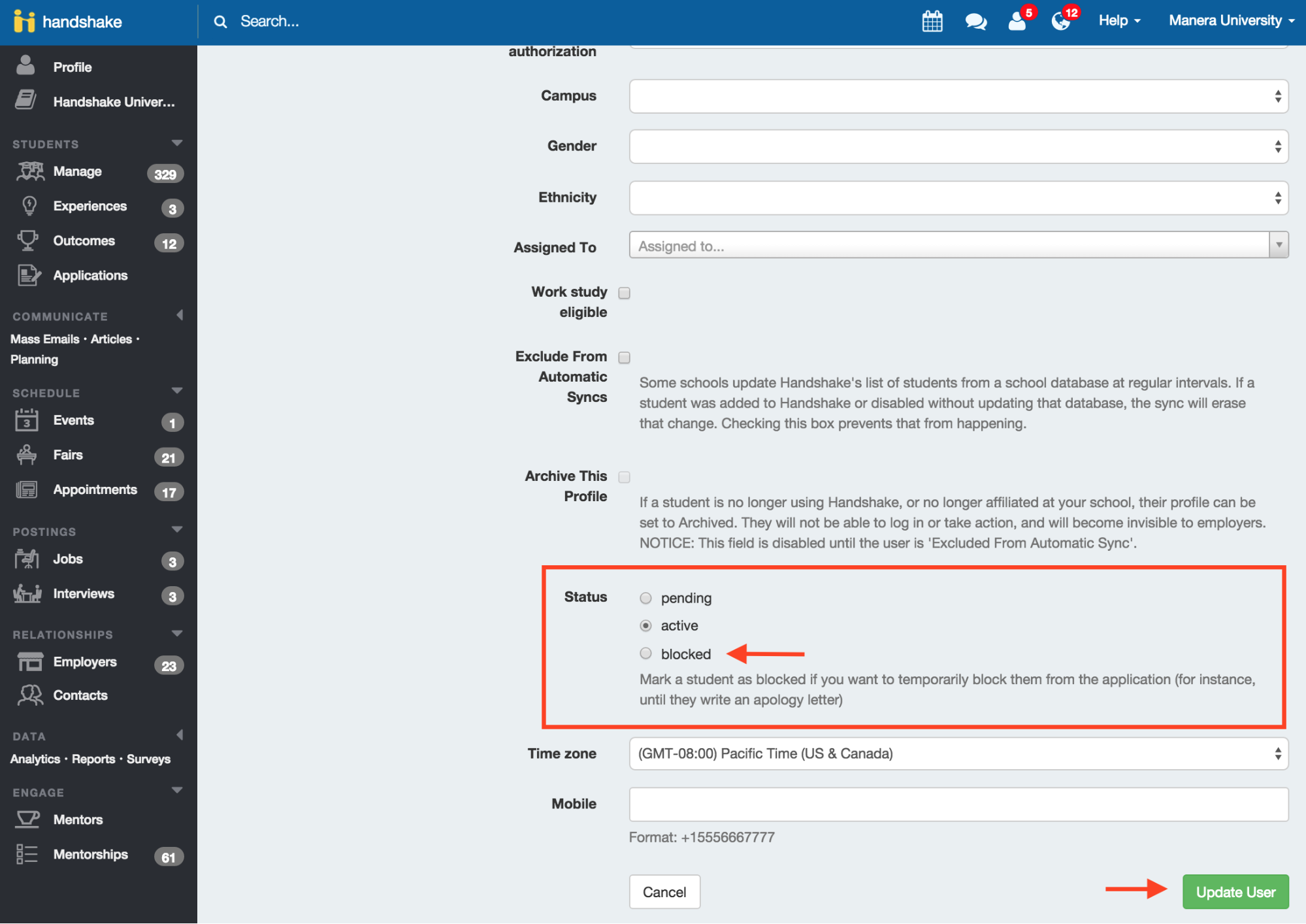The height and width of the screenshot is (924, 1306).
Task: Open user requests icon with badge 5
Action: tap(1018, 22)
